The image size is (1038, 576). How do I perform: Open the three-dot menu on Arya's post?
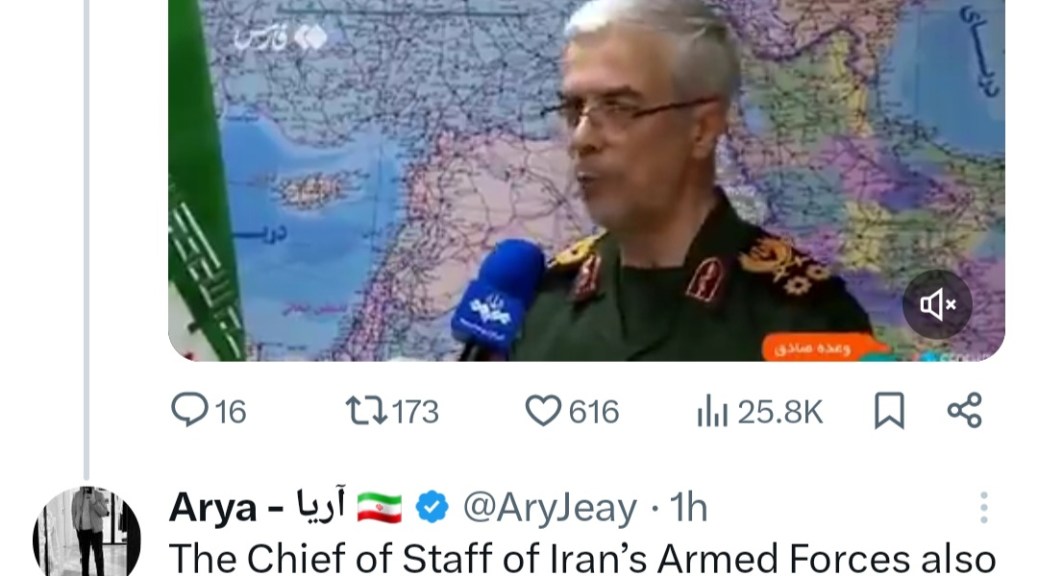[984, 508]
